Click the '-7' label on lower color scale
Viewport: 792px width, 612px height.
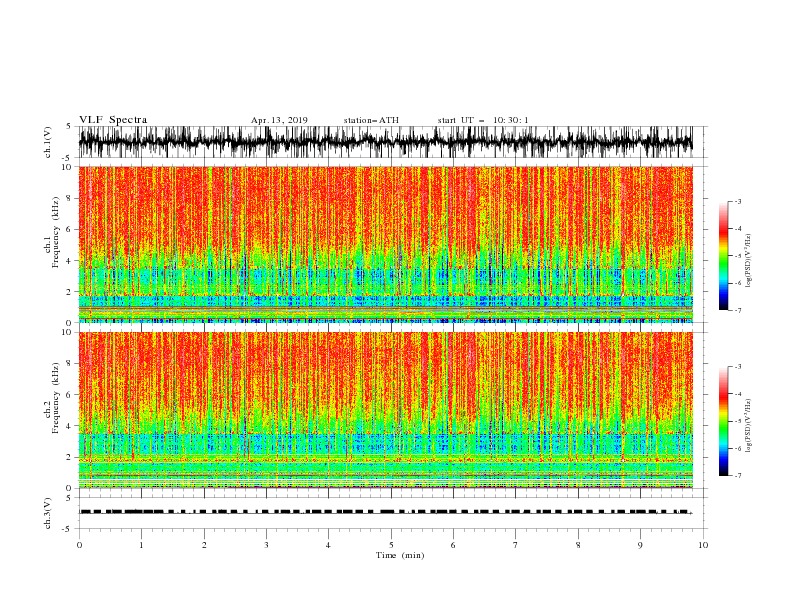tap(737, 476)
